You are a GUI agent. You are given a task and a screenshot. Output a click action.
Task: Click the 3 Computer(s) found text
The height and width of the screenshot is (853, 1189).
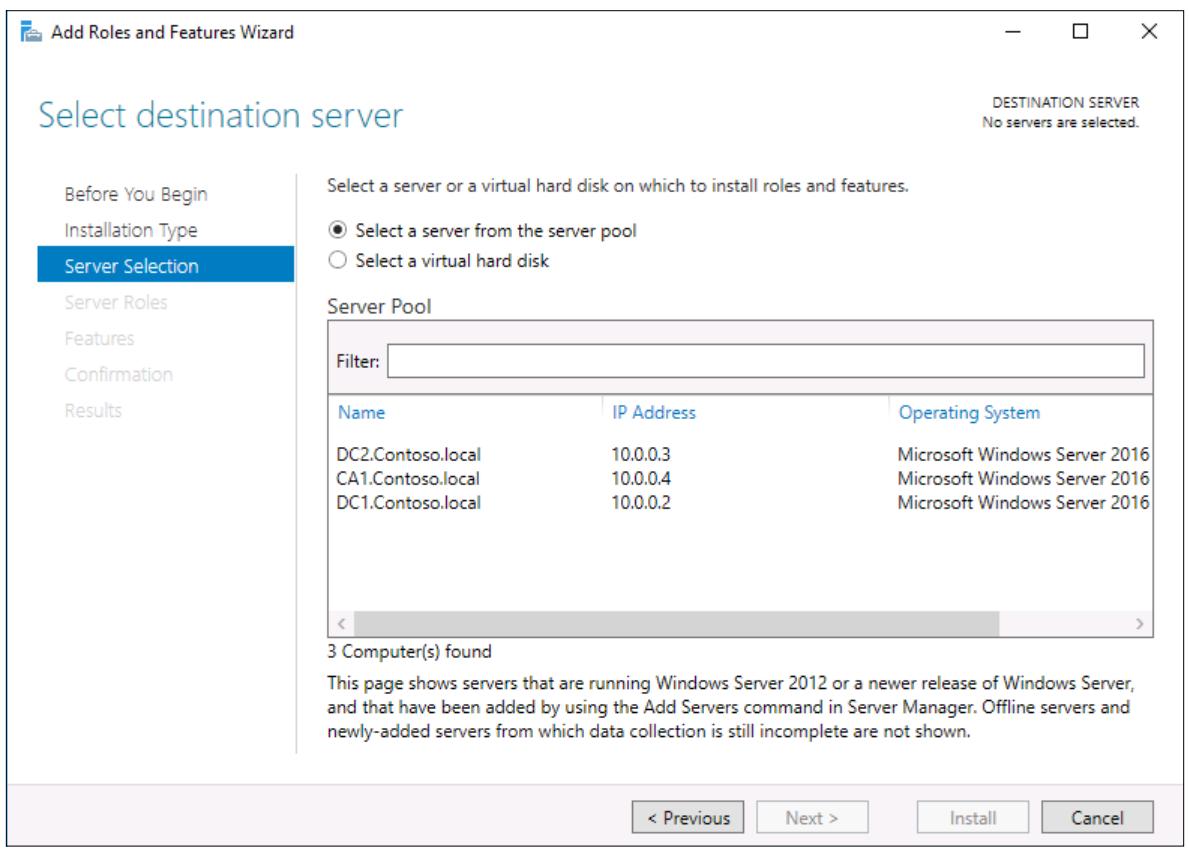409,651
